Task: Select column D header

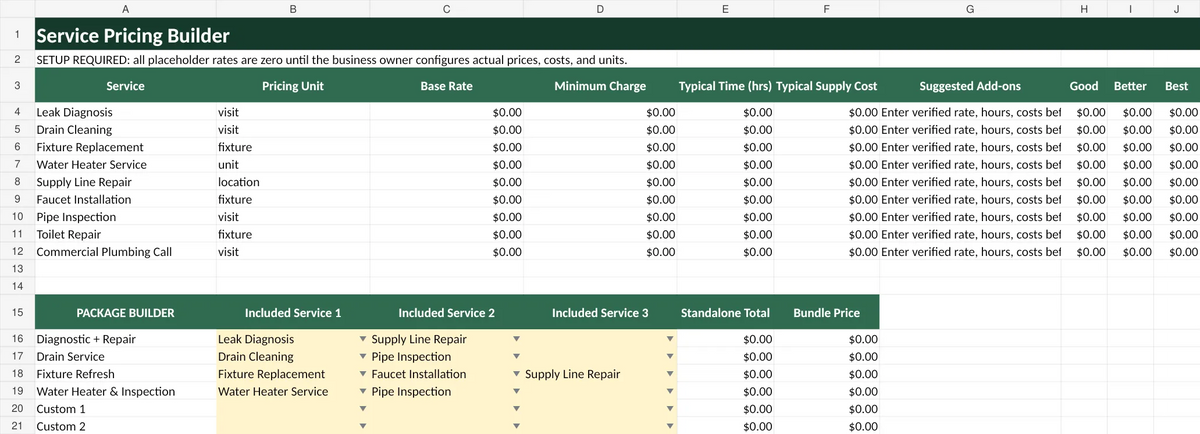Action: (601, 8)
